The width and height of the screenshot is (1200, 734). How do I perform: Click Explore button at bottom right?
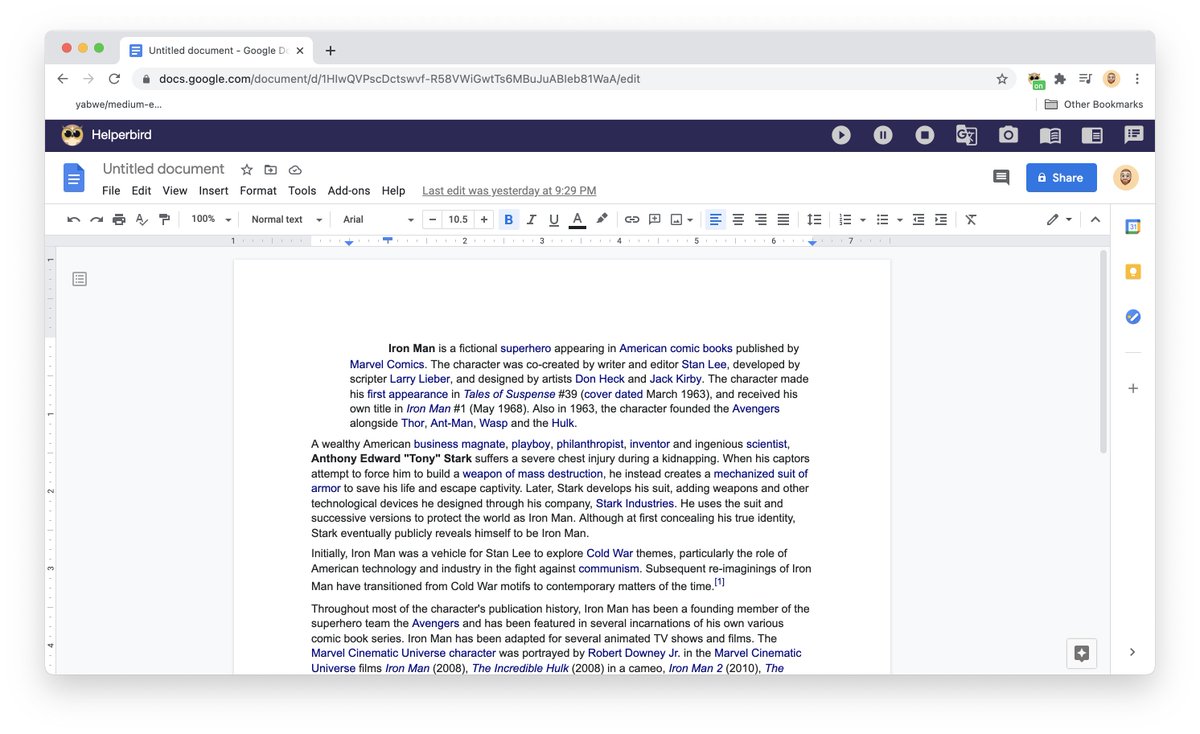1081,653
